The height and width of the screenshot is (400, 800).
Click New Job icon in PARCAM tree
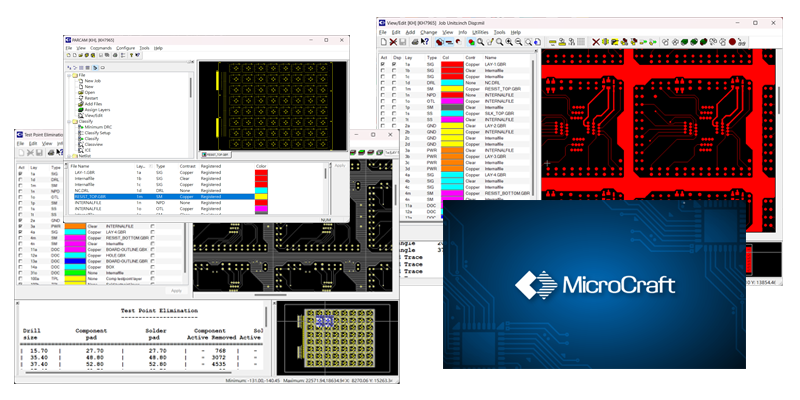pos(81,81)
